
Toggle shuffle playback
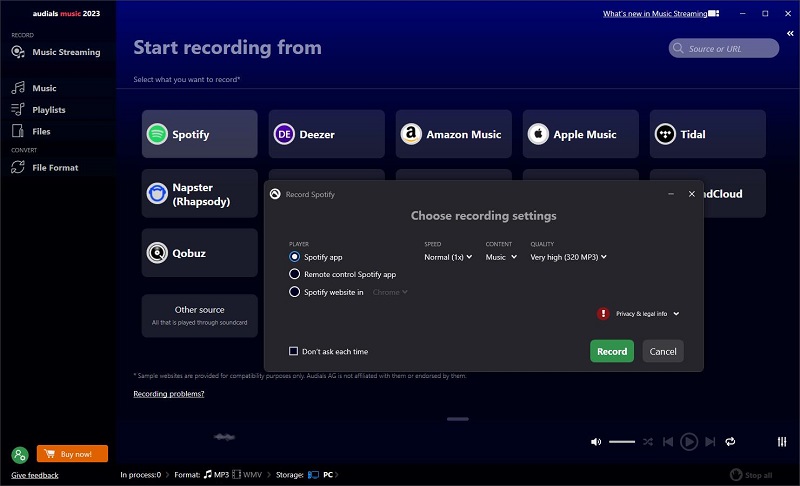coord(648,442)
